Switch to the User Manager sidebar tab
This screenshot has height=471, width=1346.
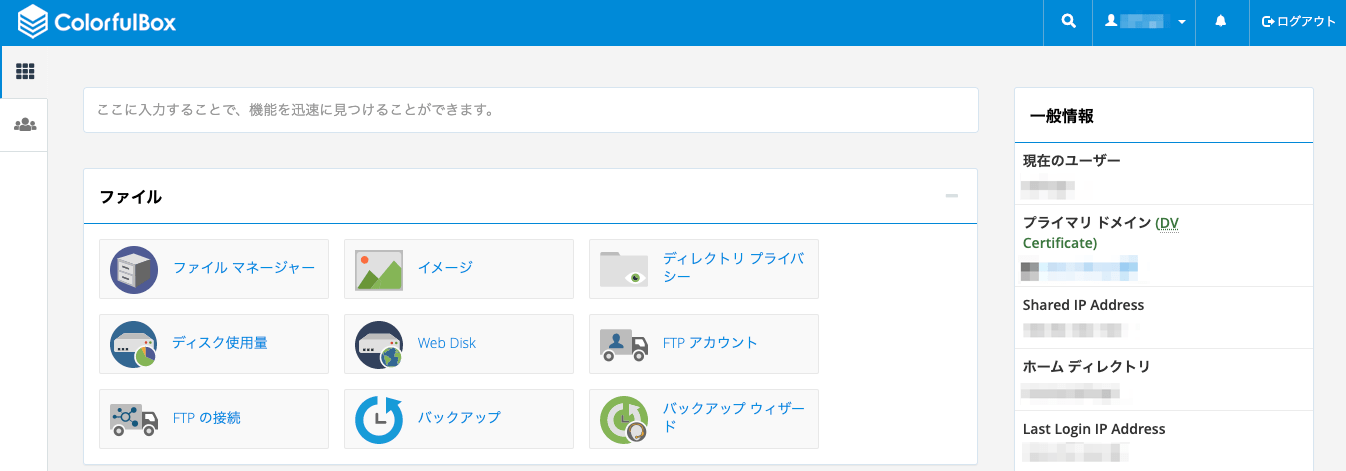[x=24, y=125]
